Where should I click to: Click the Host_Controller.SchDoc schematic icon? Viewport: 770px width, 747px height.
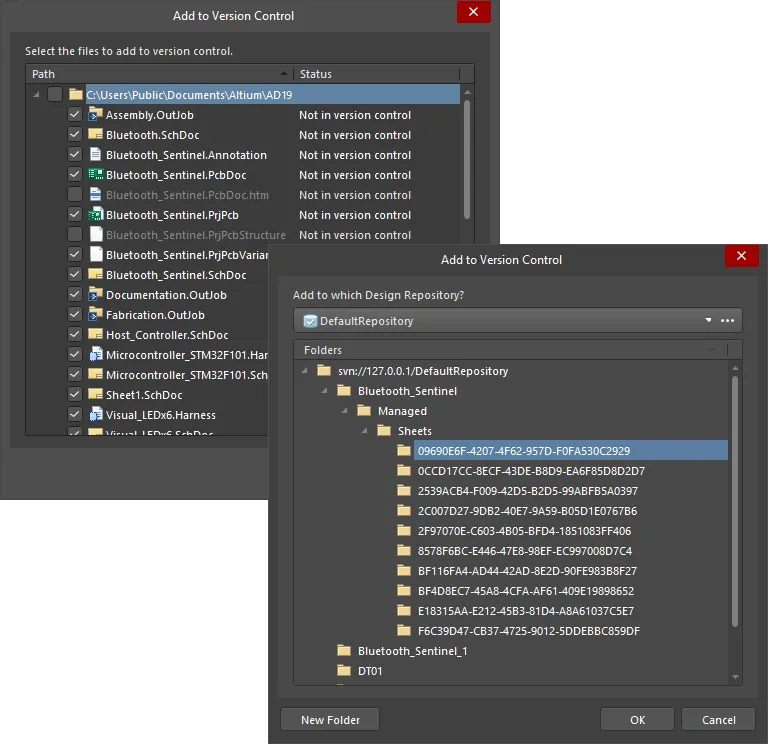(x=95, y=335)
